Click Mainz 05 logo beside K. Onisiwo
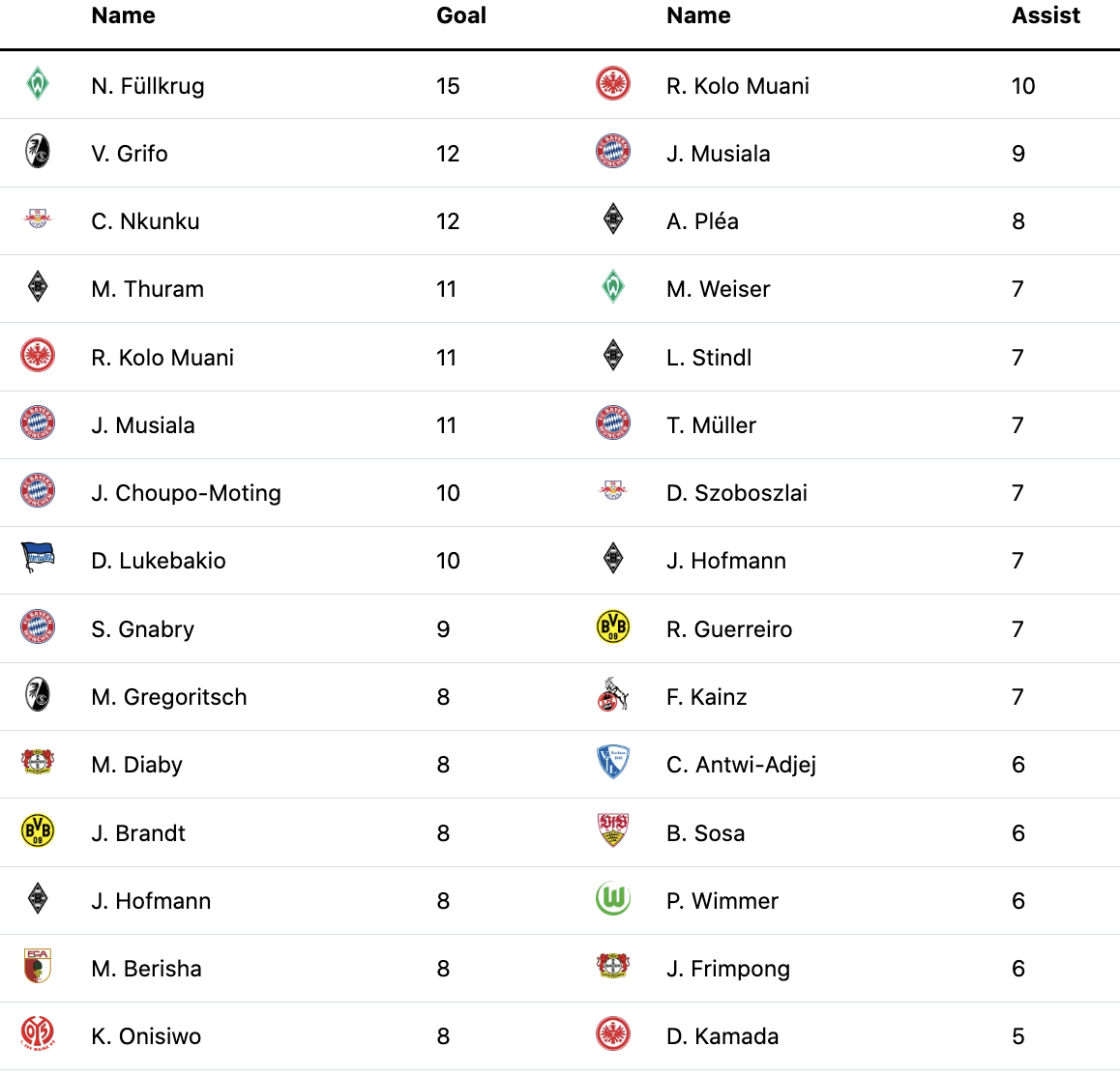Image resolution: width=1120 pixels, height=1077 pixels. tap(37, 1033)
